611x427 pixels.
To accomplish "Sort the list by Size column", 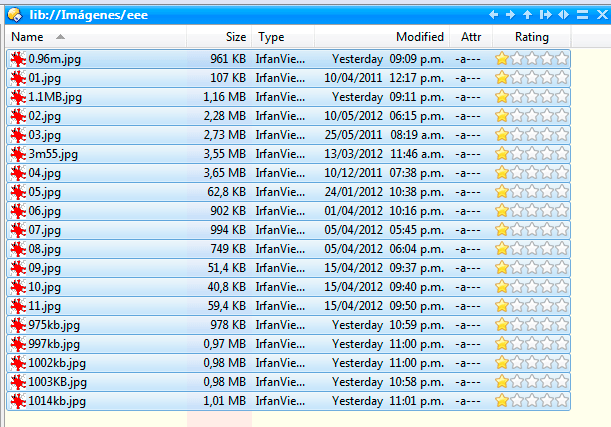I will tap(235, 37).
